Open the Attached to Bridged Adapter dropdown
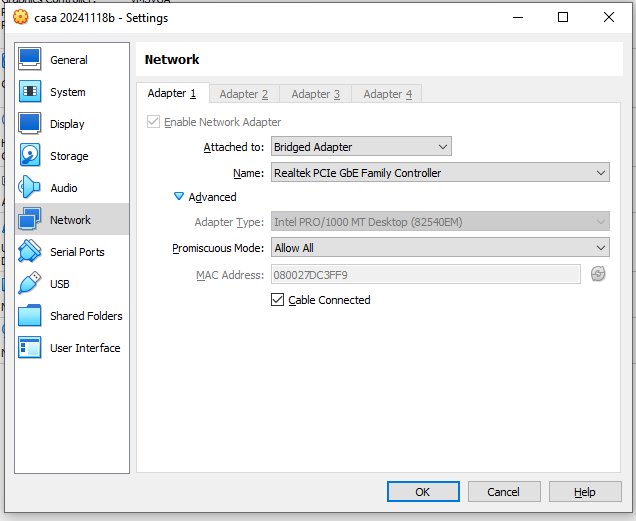Viewport: 636px width, 521px height. pyautogui.click(x=361, y=146)
